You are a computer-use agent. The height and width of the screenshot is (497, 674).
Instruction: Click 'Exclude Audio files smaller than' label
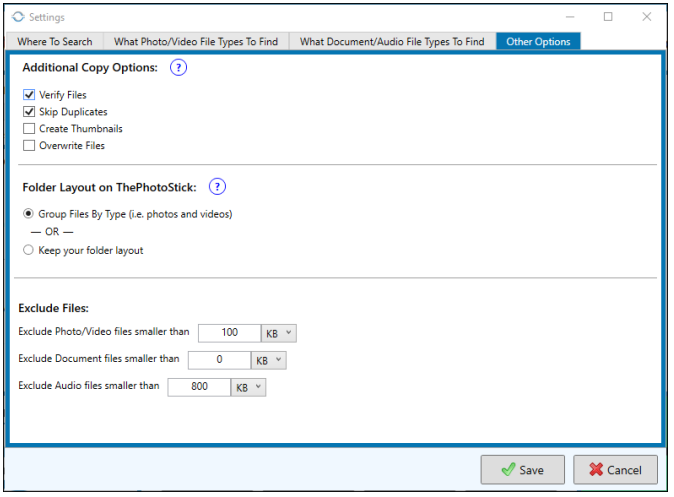(x=89, y=386)
